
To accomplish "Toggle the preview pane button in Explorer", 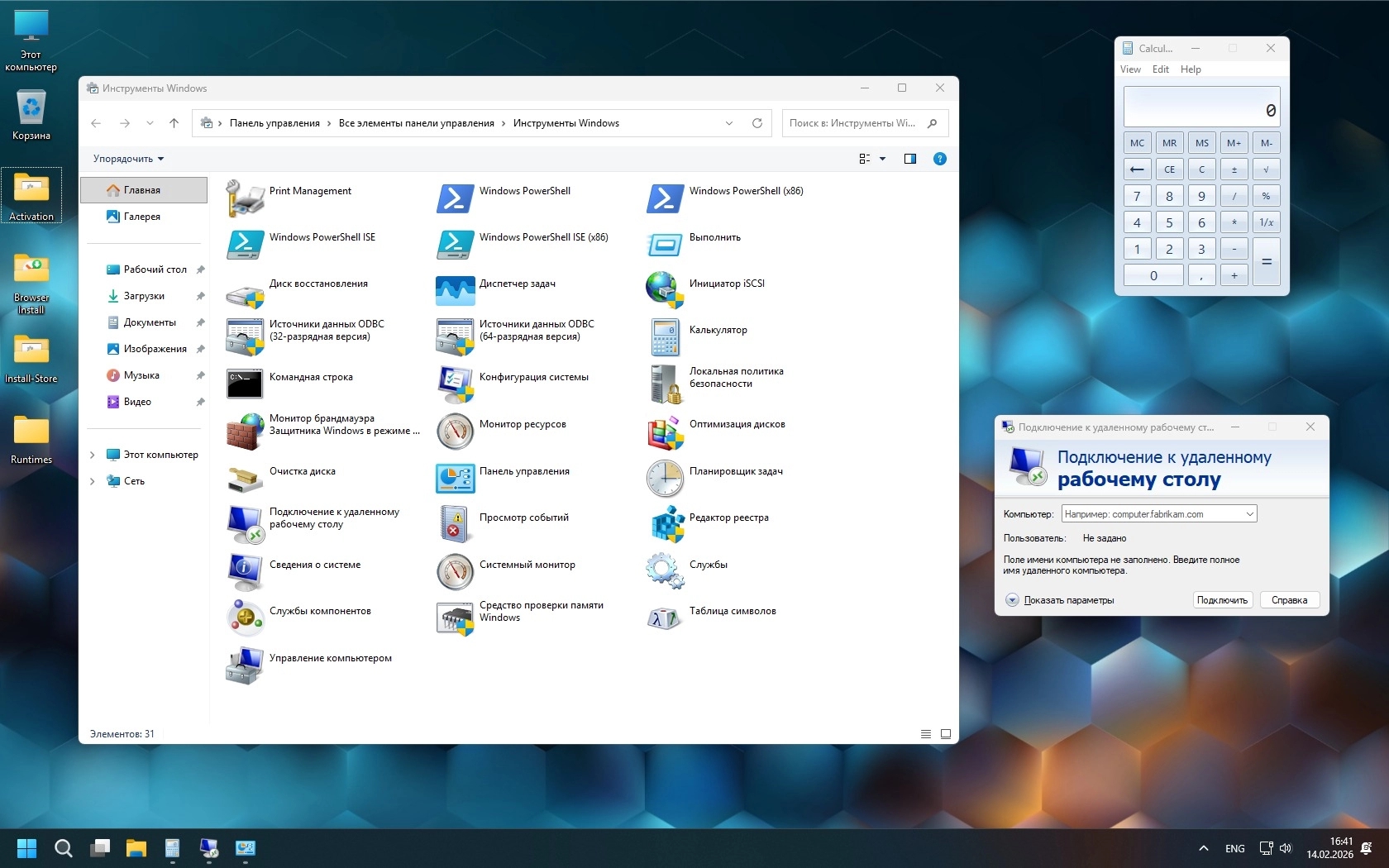I will (909, 159).
